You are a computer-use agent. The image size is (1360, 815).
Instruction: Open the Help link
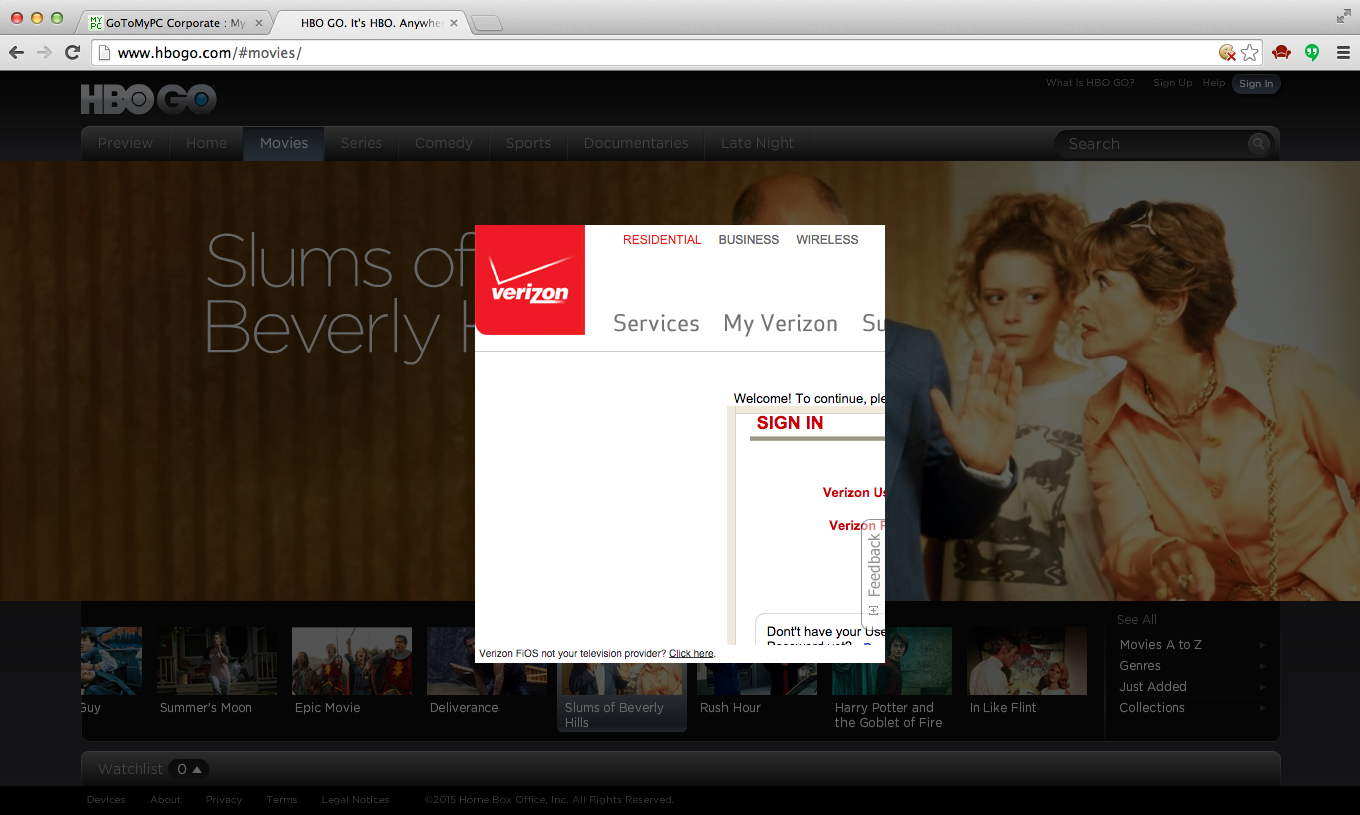(x=1214, y=83)
